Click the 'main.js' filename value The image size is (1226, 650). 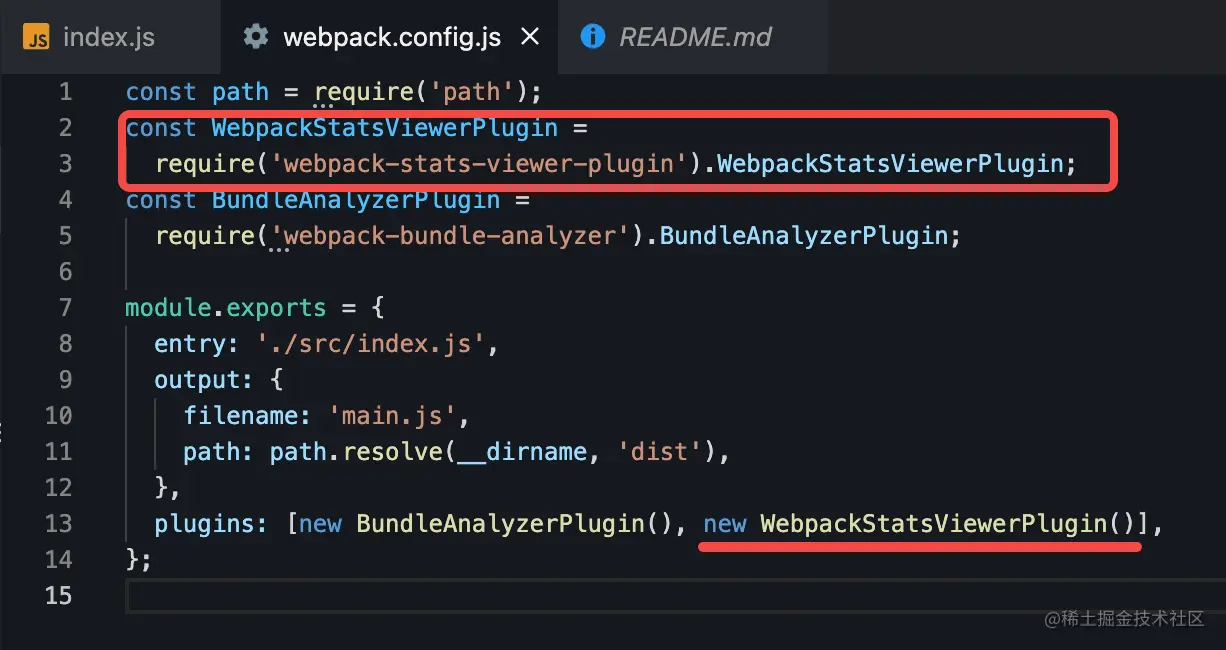(x=393, y=416)
